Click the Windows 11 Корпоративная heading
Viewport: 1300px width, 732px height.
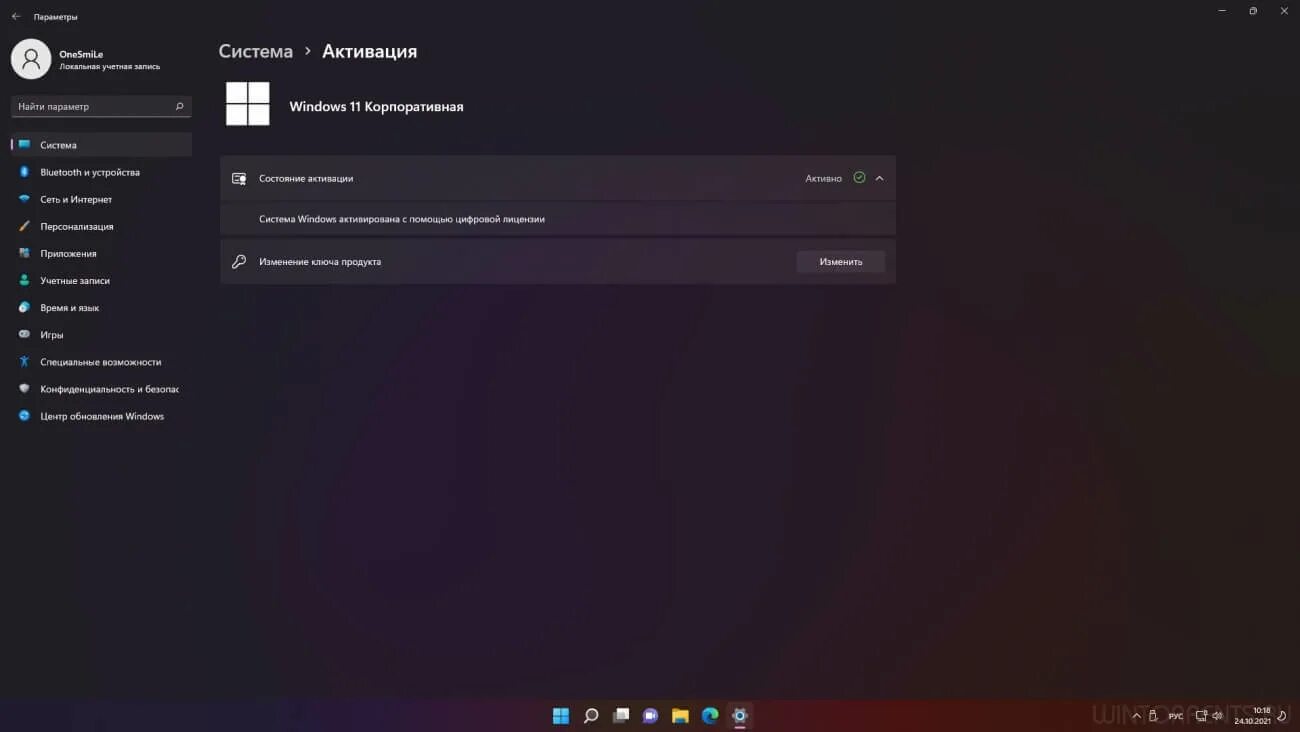coord(376,106)
